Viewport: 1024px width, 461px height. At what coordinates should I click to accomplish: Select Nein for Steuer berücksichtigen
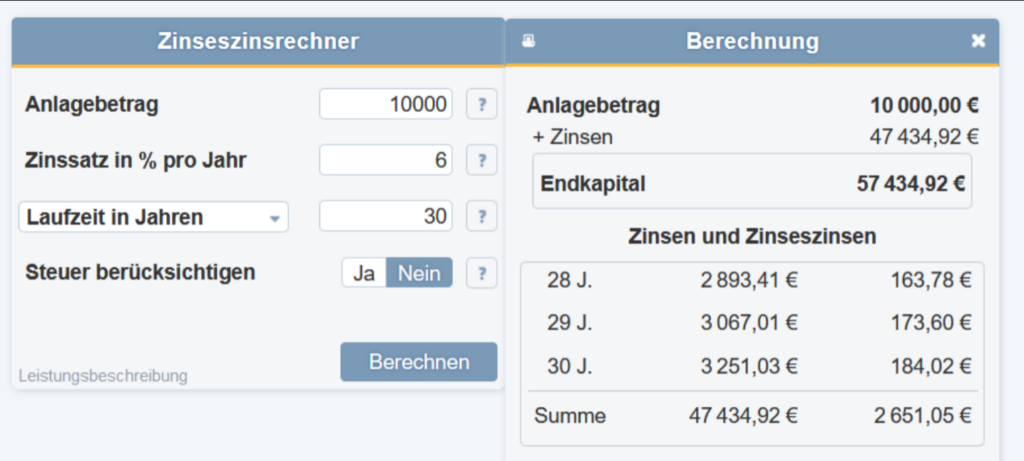(420, 272)
